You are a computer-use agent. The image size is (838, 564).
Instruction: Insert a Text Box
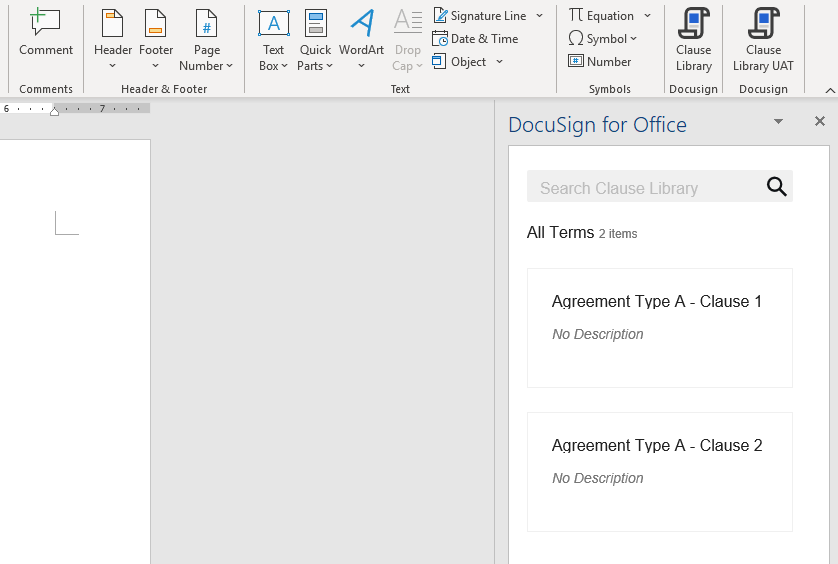click(274, 39)
